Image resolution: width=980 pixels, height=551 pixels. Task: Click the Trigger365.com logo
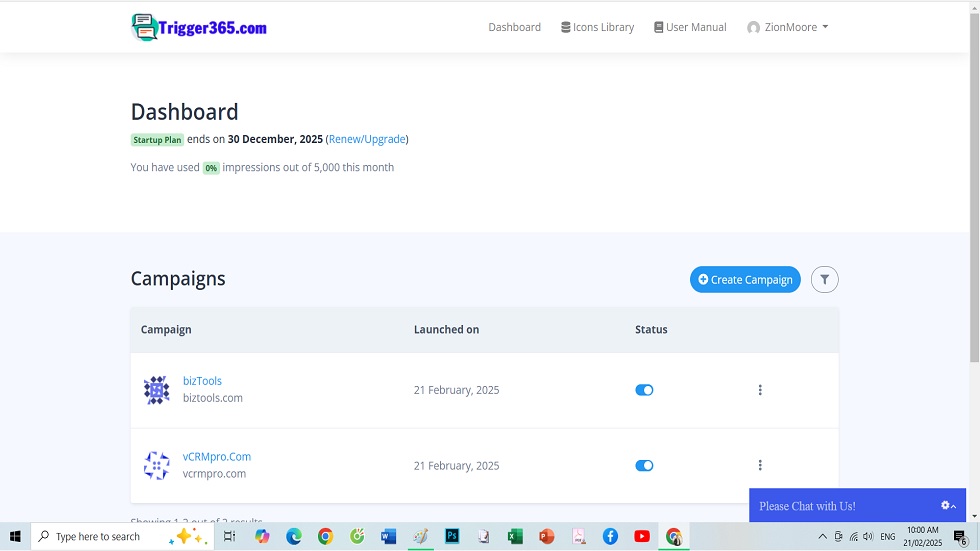199,27
